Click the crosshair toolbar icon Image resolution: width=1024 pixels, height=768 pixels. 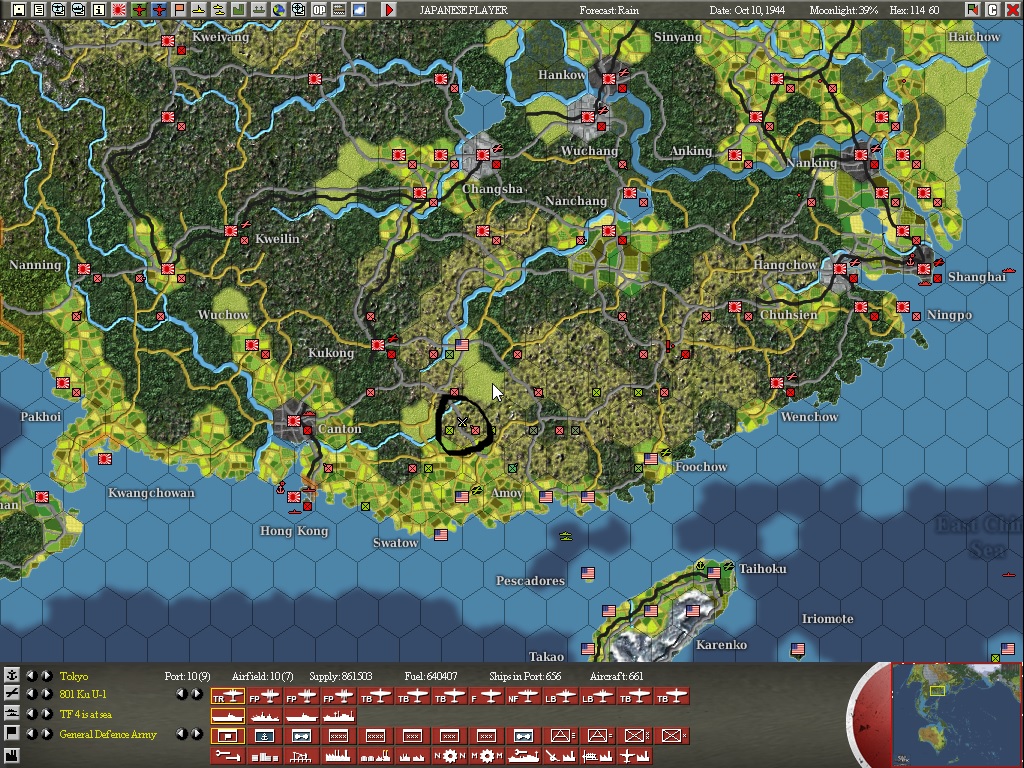tap(299, 10)
